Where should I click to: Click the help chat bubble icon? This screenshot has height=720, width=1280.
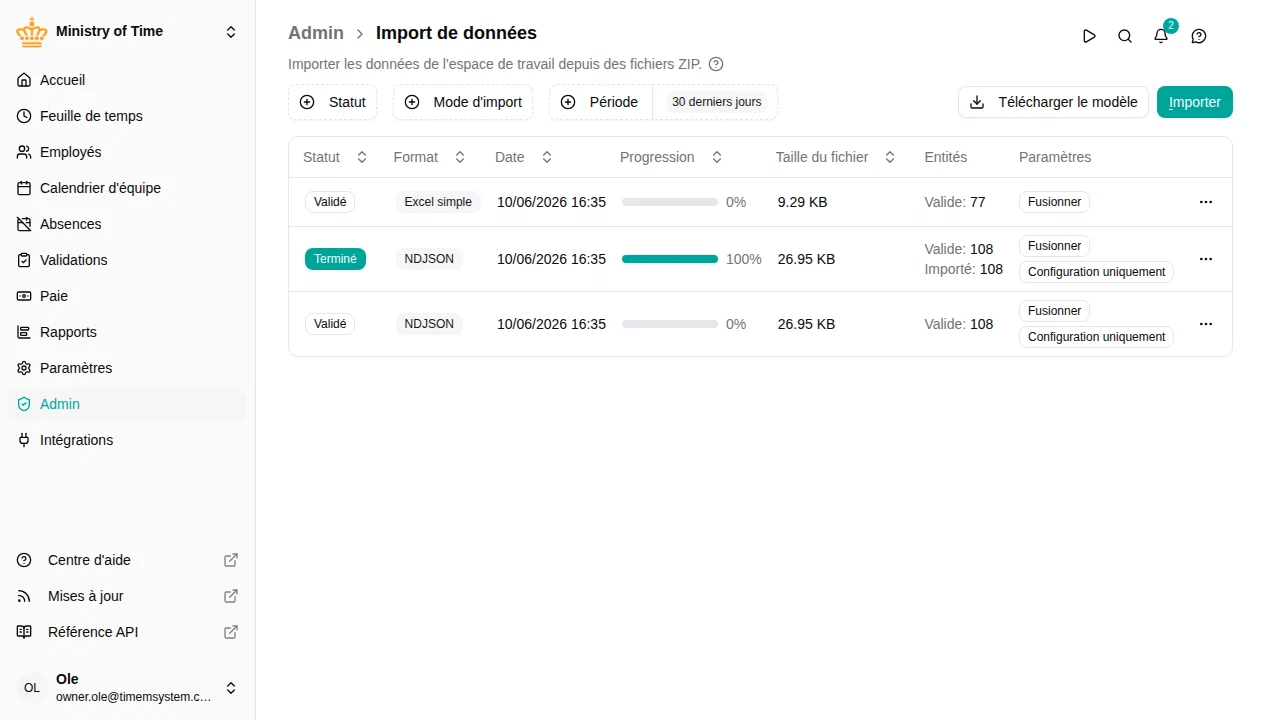point(1199,36)
